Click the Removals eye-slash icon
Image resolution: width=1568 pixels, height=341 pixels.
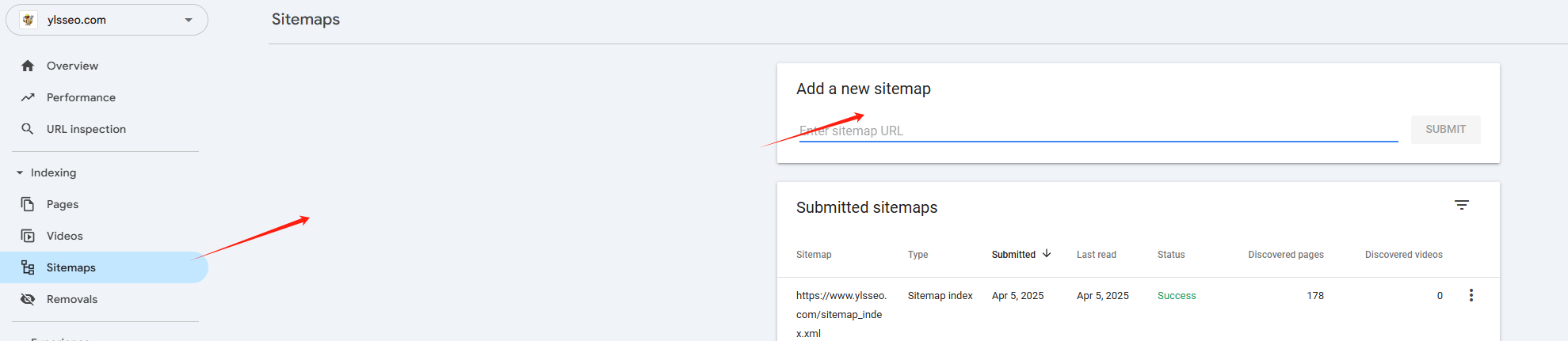click(x=28, y=299)
